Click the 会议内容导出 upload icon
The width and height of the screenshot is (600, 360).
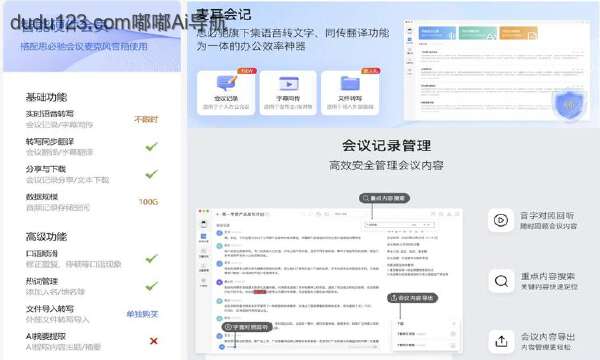click(x=501, y=341)
